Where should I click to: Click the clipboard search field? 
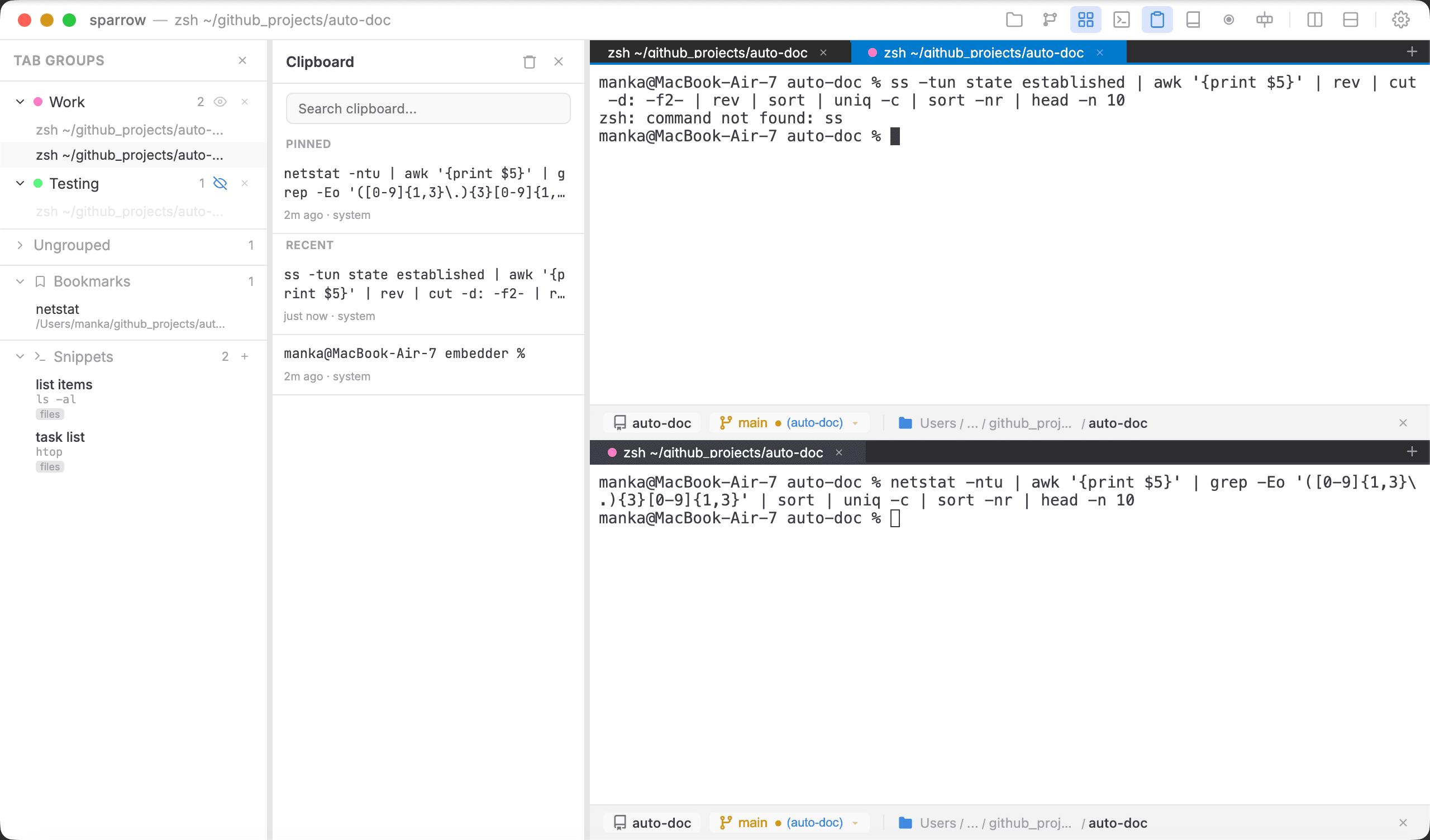pyautogui.click(x=428, y=108)
